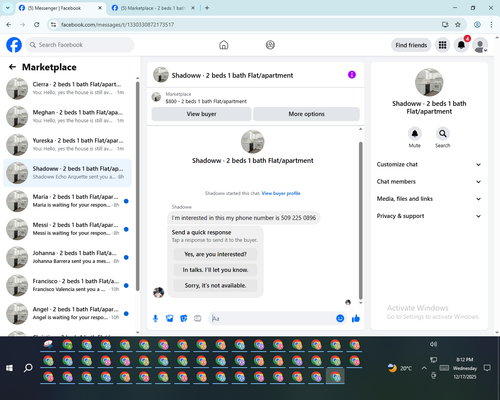
Task: Open Windows taskbar search
Action: [x=28, y=368]
